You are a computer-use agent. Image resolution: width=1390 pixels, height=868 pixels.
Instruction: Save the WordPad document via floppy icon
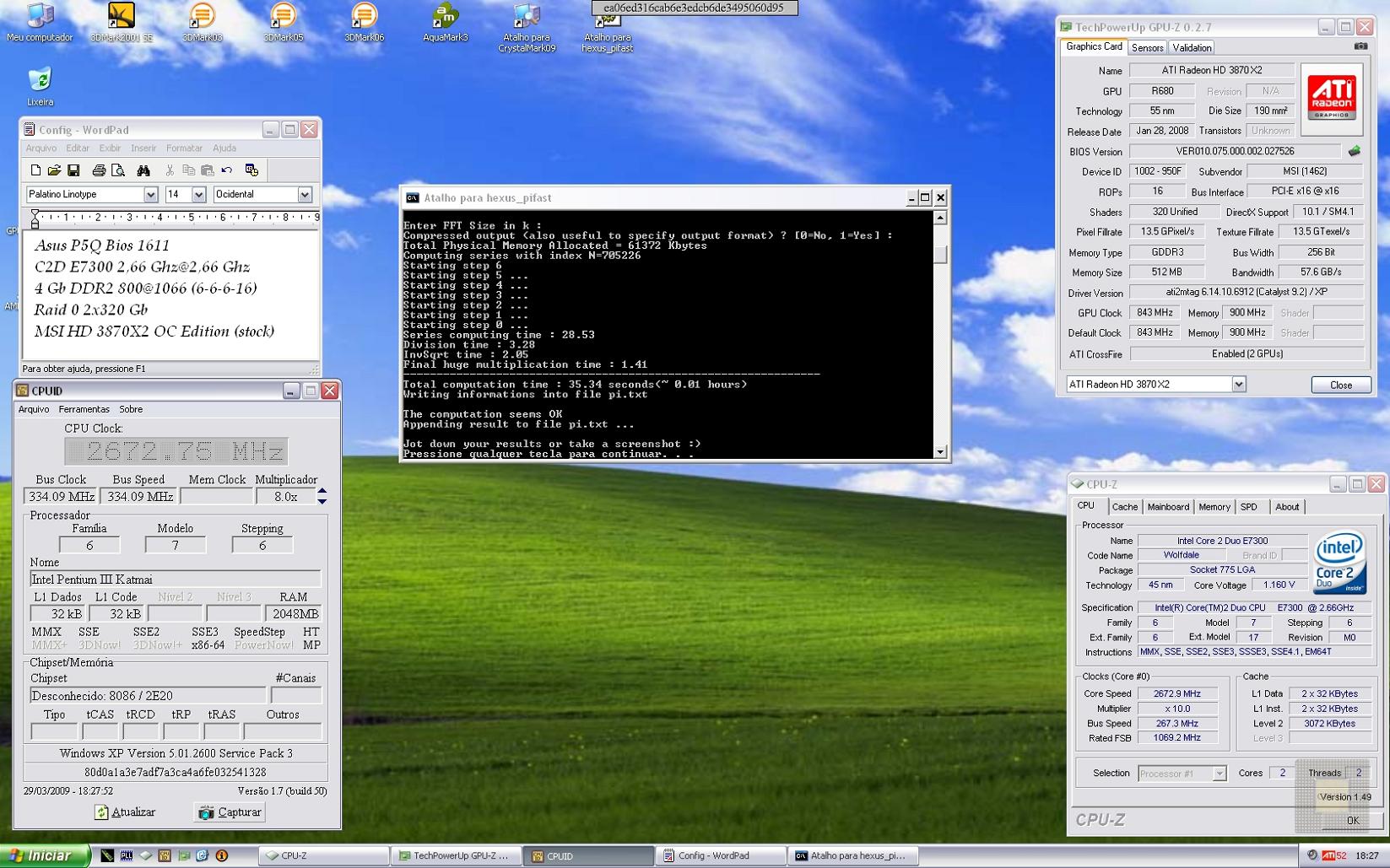[73, 170]
